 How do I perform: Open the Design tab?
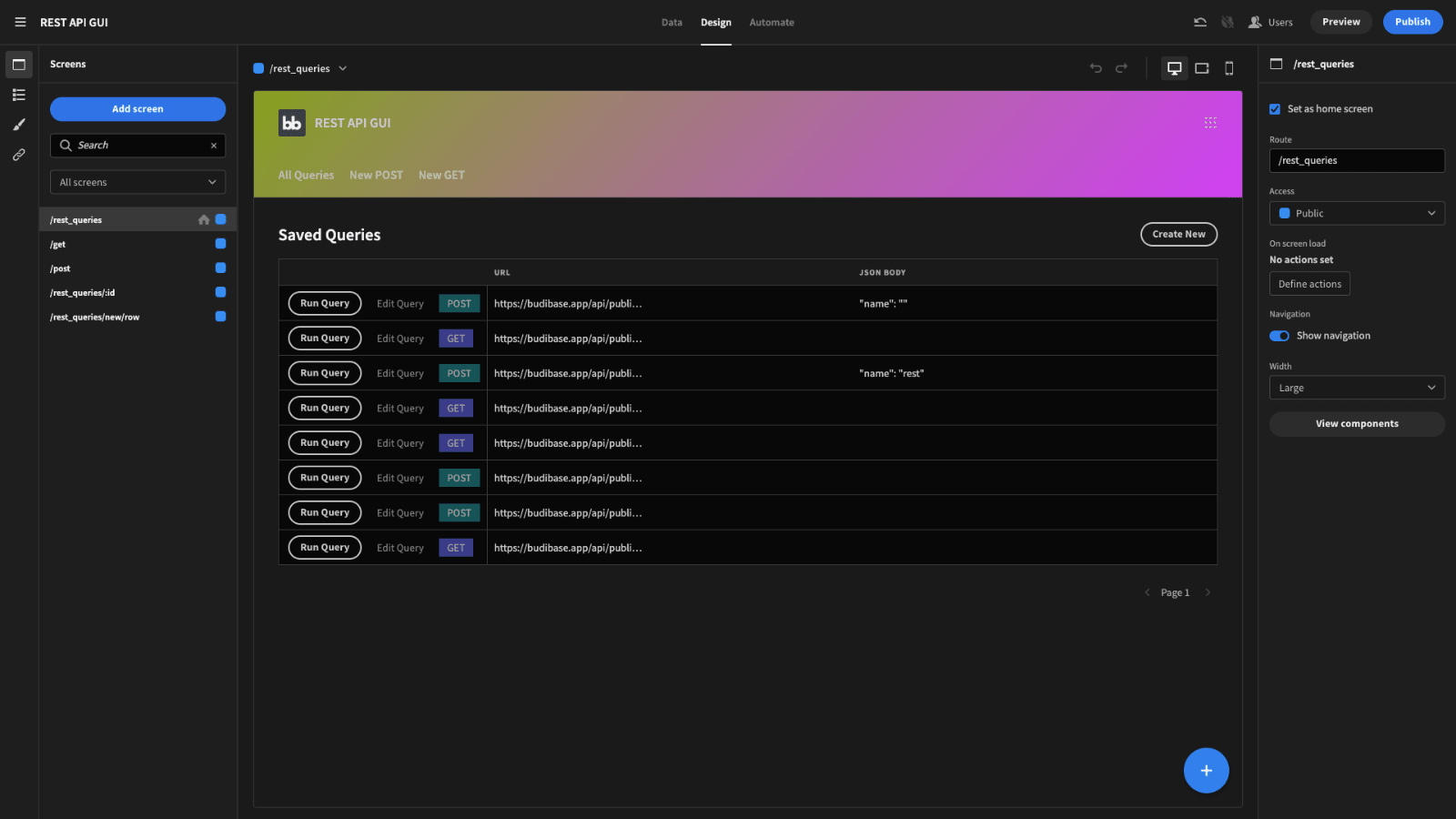(716, 23)
